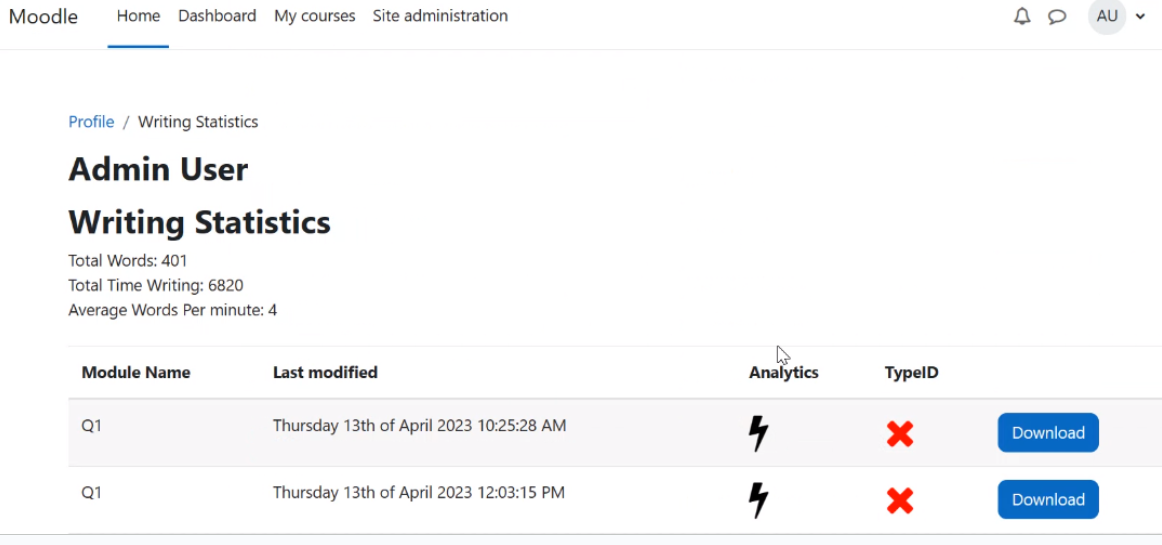This screenshot has height=545, width=1162.
Task: Expand the user menu dropdown arrow
Action: pyautogui.click(x=1140, y=16)
